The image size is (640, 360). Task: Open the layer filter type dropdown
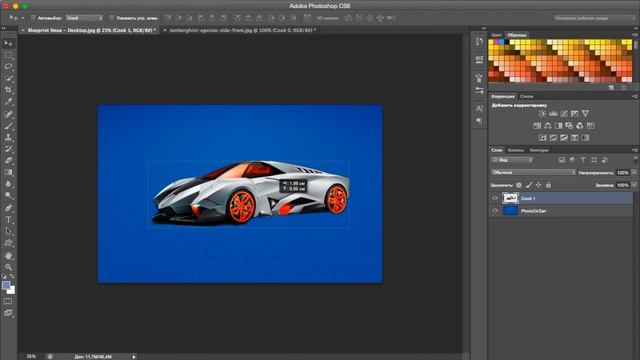tap(512, 160)
